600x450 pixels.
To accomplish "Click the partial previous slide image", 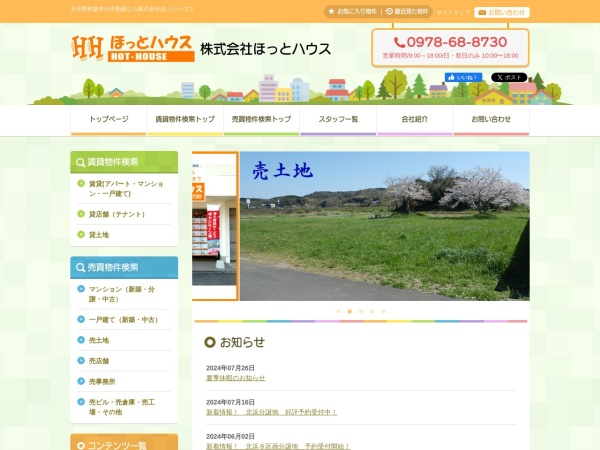I will pyautogui.click(x=215, y=226).
